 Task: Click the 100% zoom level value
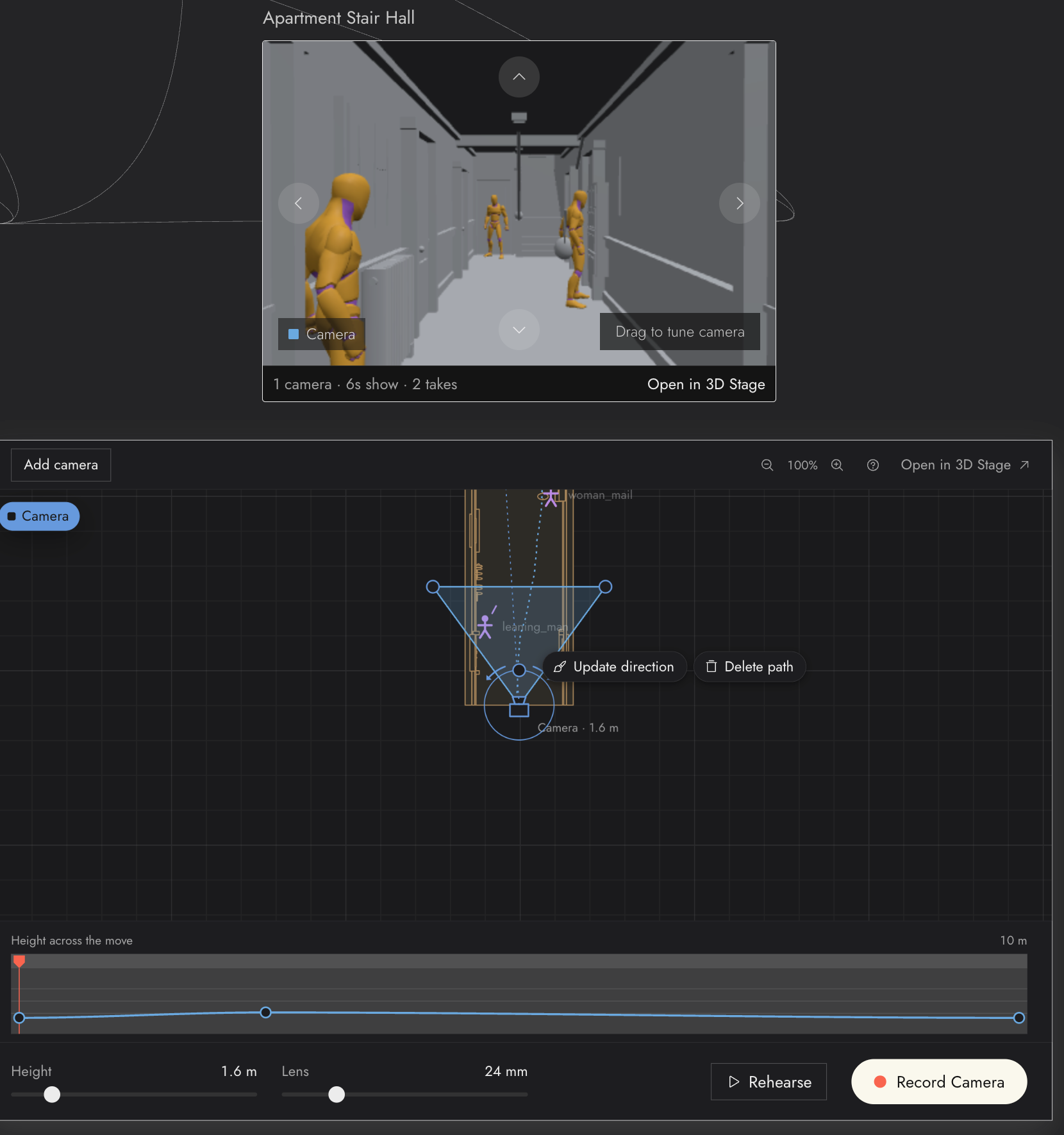click(802, 465)
